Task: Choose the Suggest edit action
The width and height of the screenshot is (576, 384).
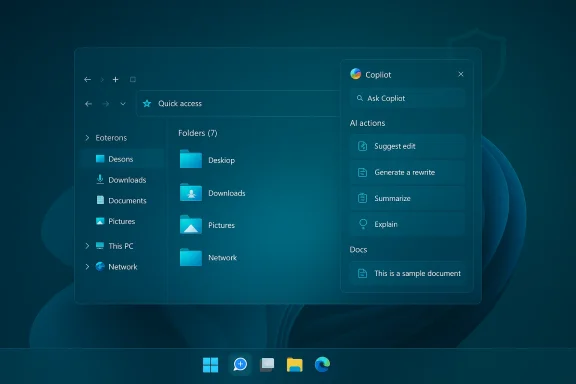Action: [x=407, y=146]
